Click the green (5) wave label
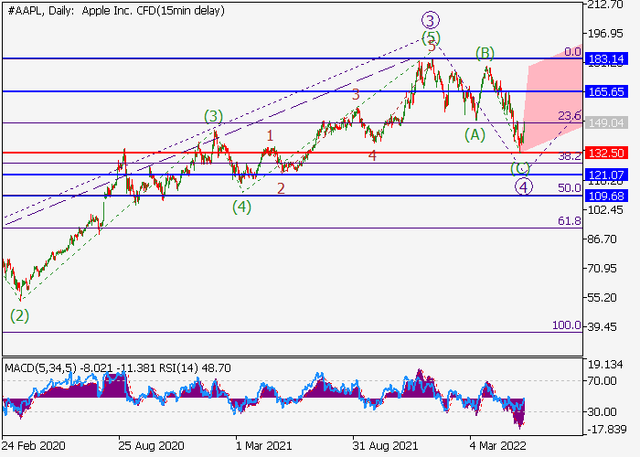The height and width of the screenshot is (457, 640). 431,38
